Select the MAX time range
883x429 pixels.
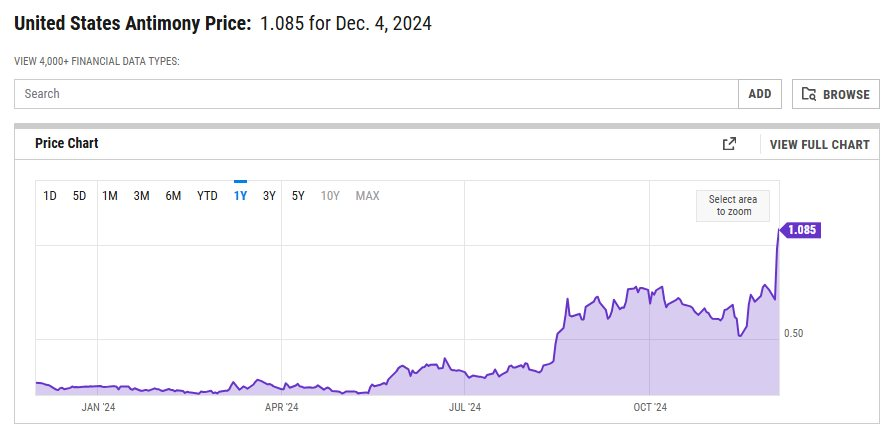click(x=367, y=196)
